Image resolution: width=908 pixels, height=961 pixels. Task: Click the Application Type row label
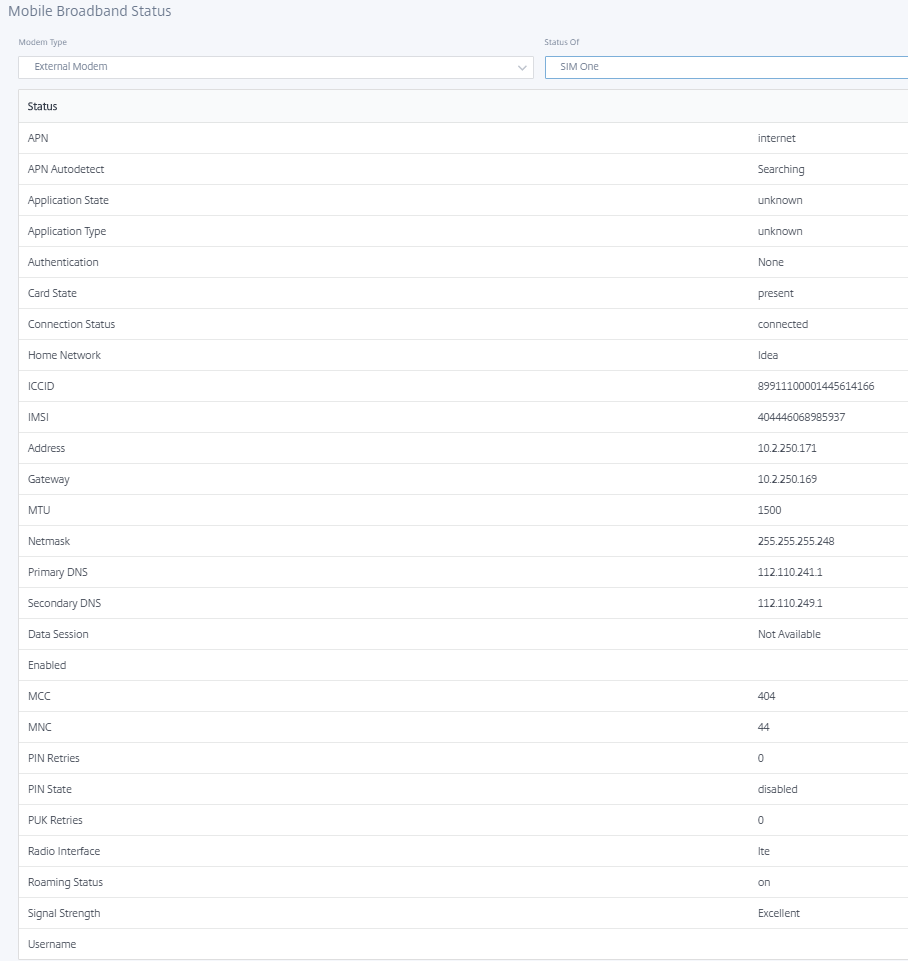[67, 231]
